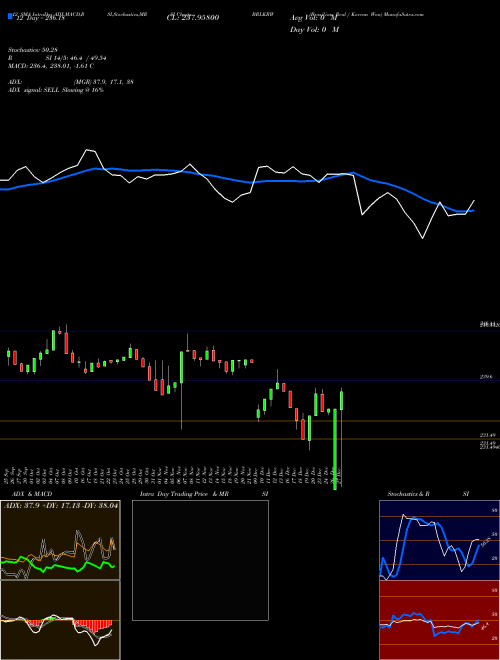Open the ADX indicator chart panel
This screenshot has width=500, height=660.
[x=60, y=540]
